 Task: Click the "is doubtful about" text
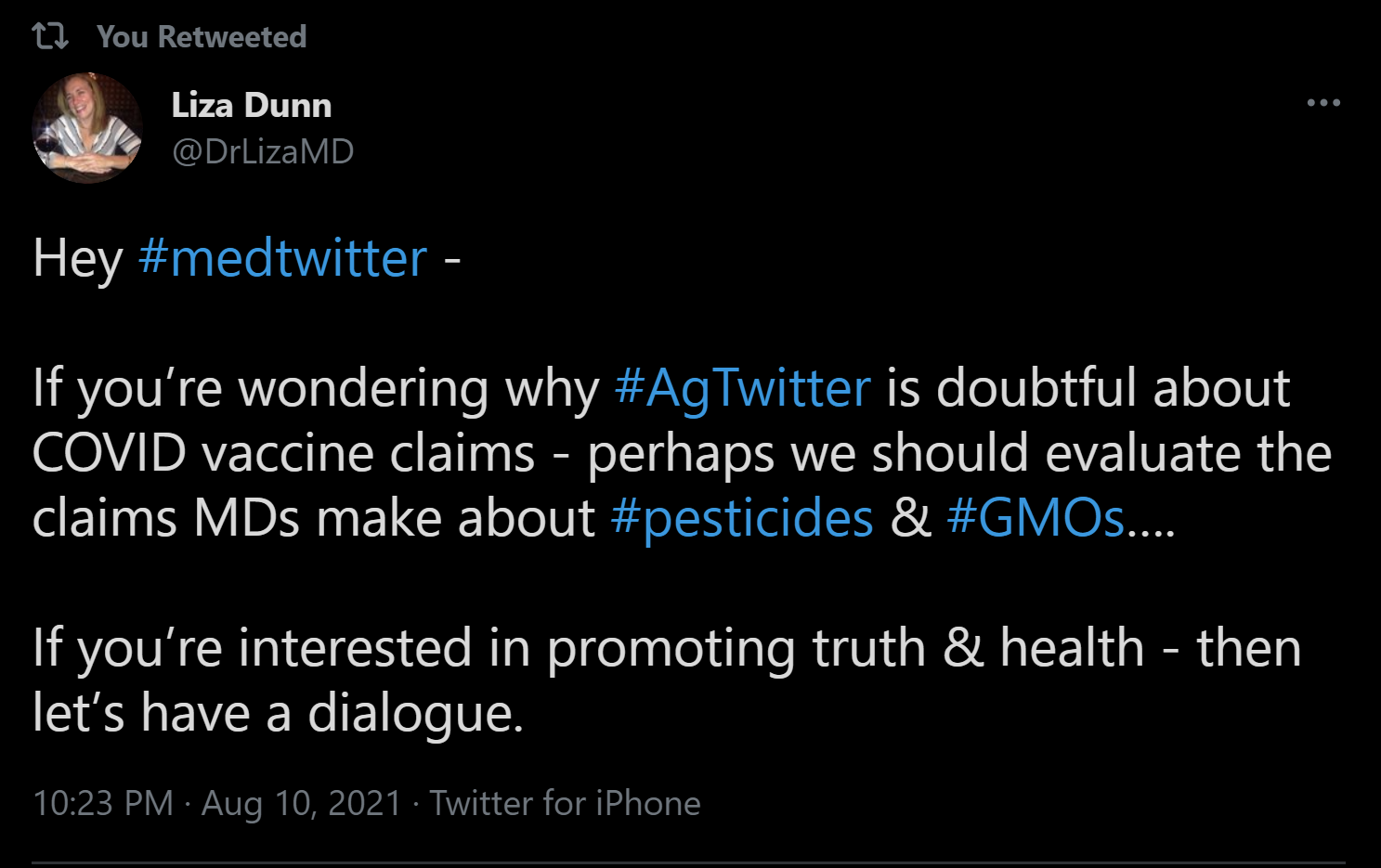click(1088, 388)
